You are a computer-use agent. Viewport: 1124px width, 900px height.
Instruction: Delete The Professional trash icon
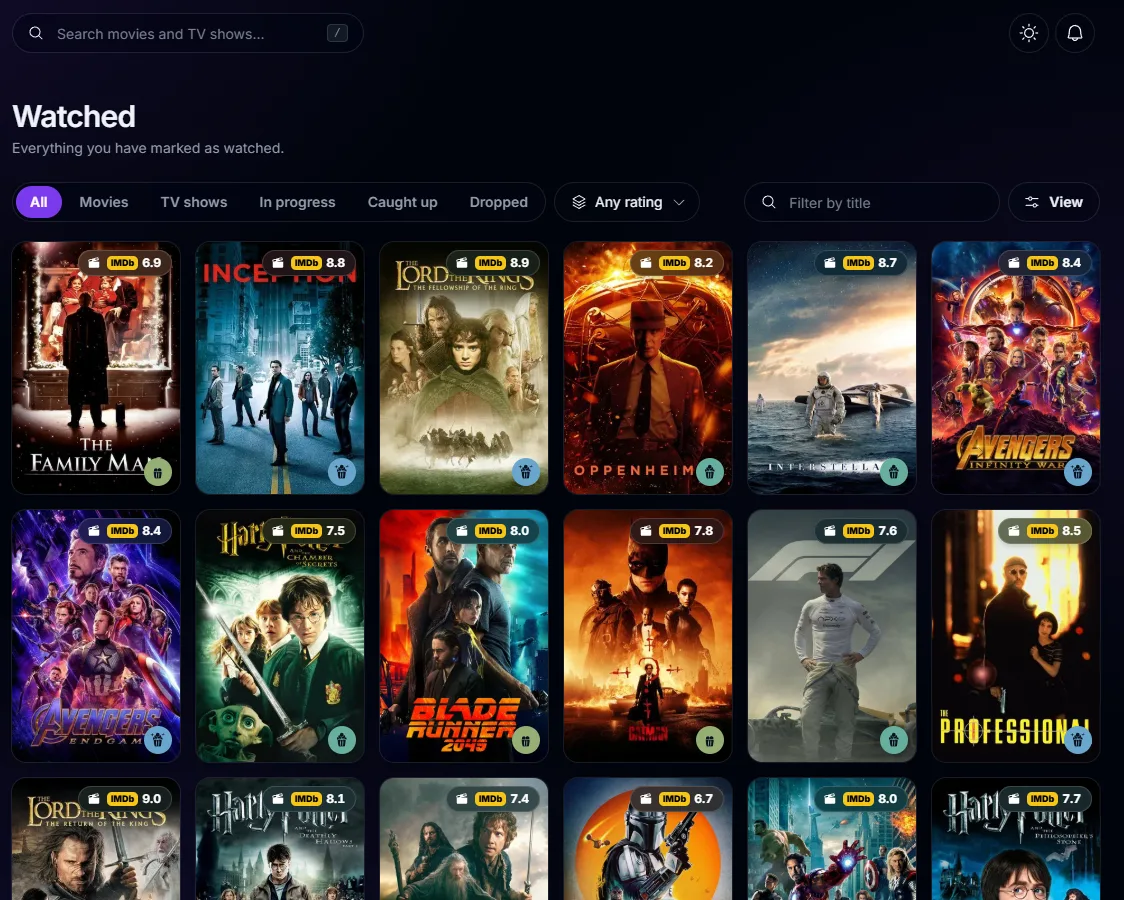point(1077,739)
